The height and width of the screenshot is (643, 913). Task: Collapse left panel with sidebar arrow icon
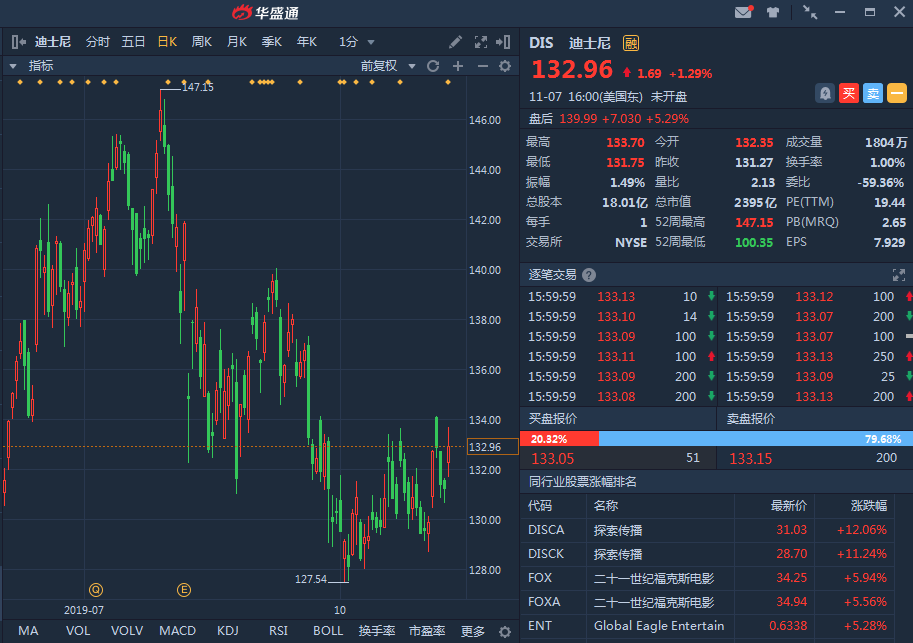[x=19, y=42]
